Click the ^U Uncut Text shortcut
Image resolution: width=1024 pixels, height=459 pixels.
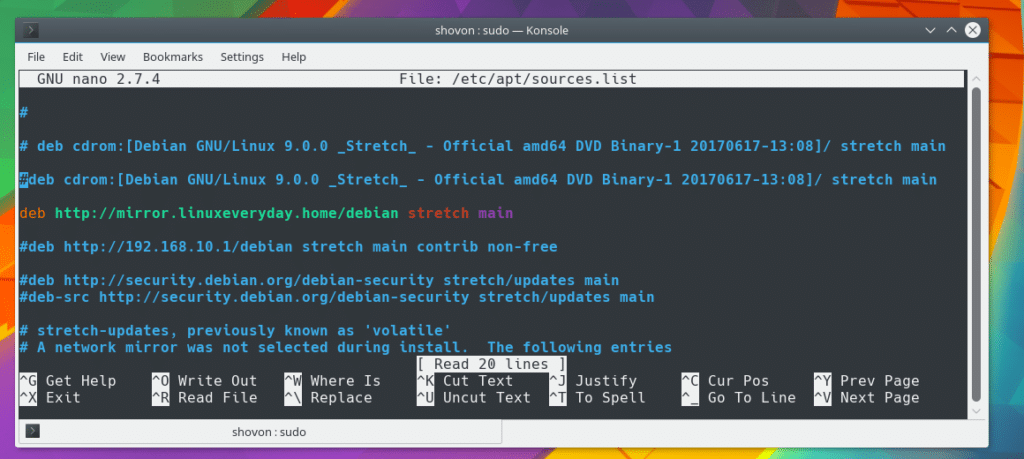pos(473,398)
